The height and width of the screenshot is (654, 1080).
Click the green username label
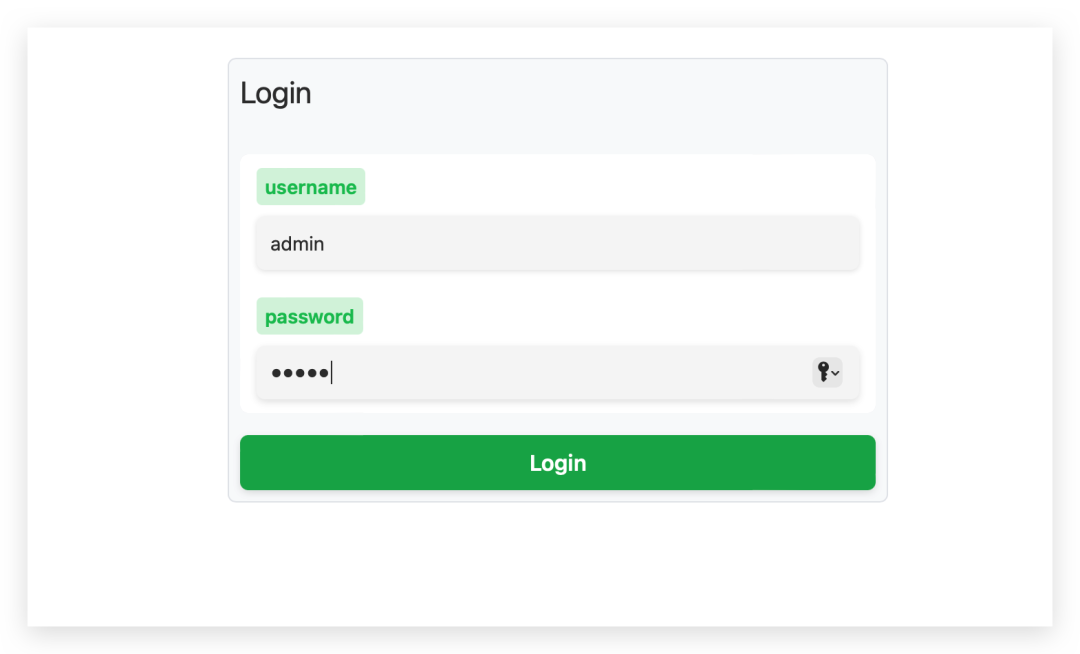(x=310, y=187)
